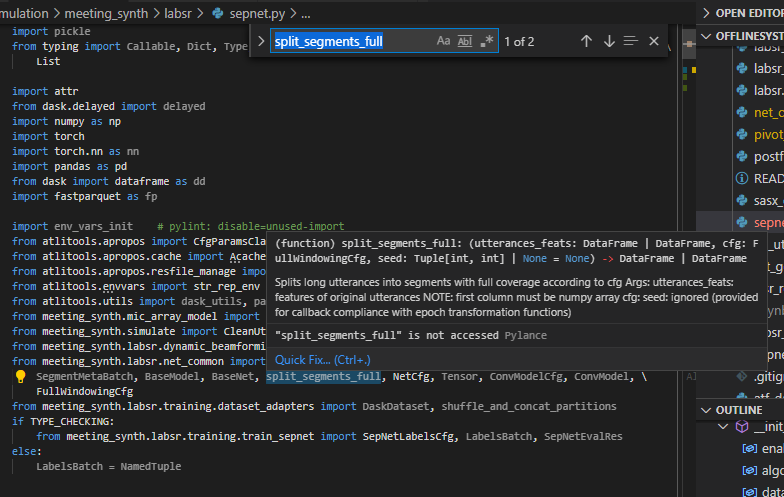Click the Python icon beside sasx_
Viewport: 784px width, 497px height.
[742, 200]
